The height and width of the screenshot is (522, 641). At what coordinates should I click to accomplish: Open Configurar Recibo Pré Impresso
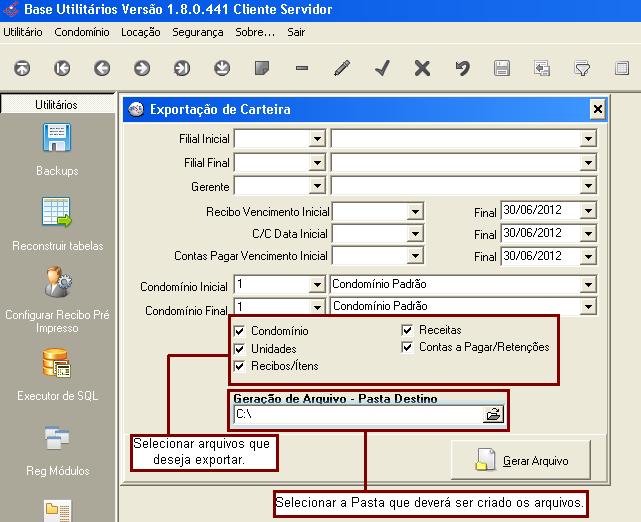tap(56, 283)
